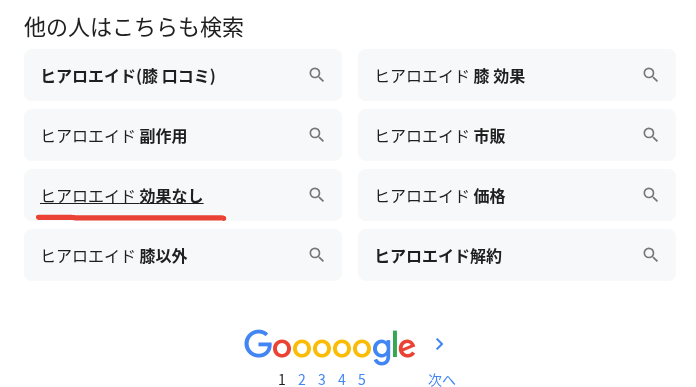
Task: Click search icon beside ヒアロエイド 膝 効果
Action: point(651,75)
